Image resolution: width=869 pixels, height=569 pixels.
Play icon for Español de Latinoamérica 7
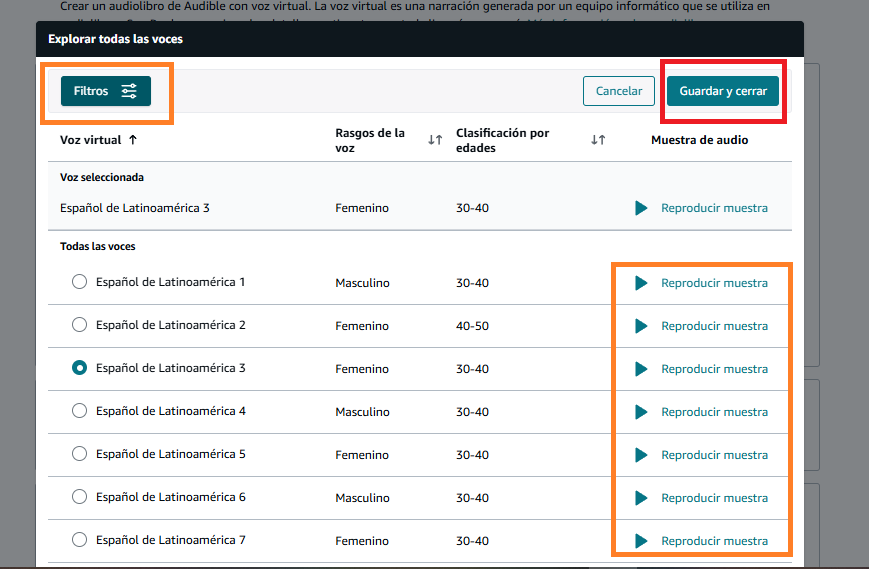[641, 541]
